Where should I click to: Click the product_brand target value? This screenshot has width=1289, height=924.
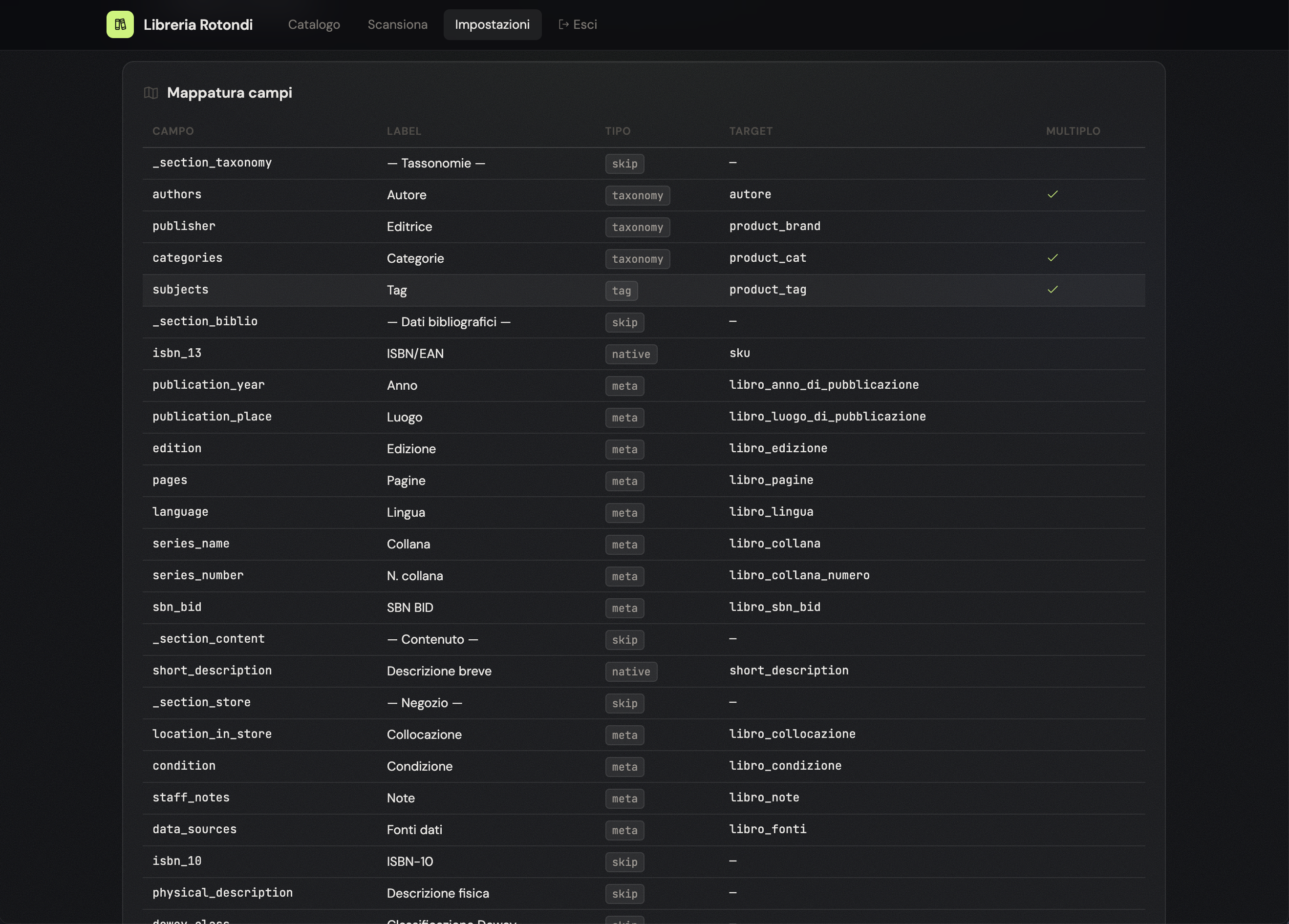pos(774,226)
